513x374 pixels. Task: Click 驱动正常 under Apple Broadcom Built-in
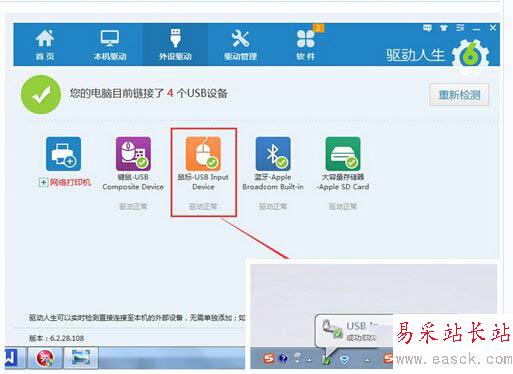point(273,207)
